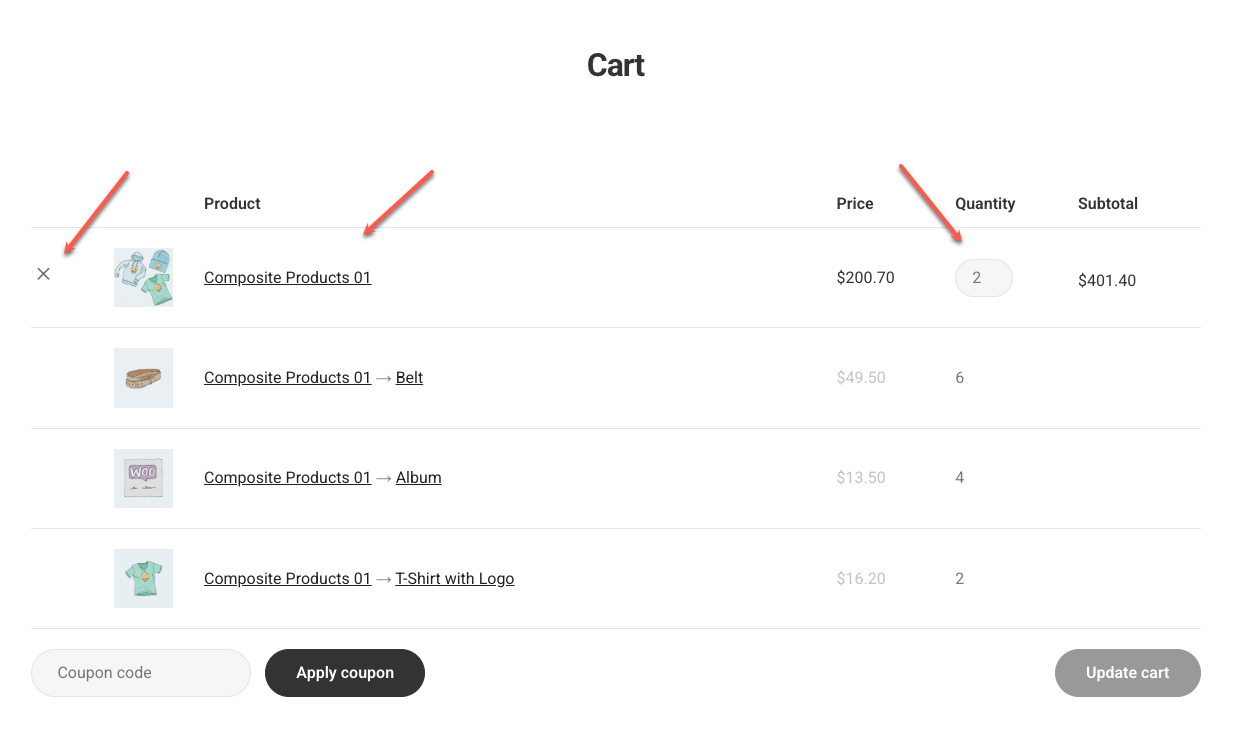Remove Composite Products 01 from the cart
This screenshot has height=742, width=1237.
(x=43, y=274)
